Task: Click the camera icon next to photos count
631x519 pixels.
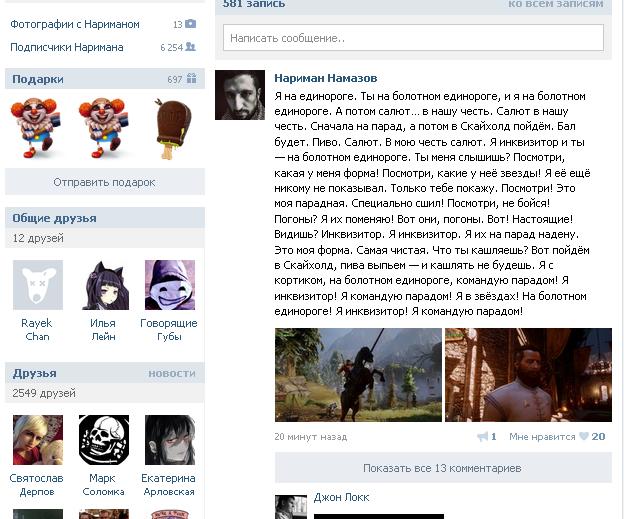Action: [191, 24]
